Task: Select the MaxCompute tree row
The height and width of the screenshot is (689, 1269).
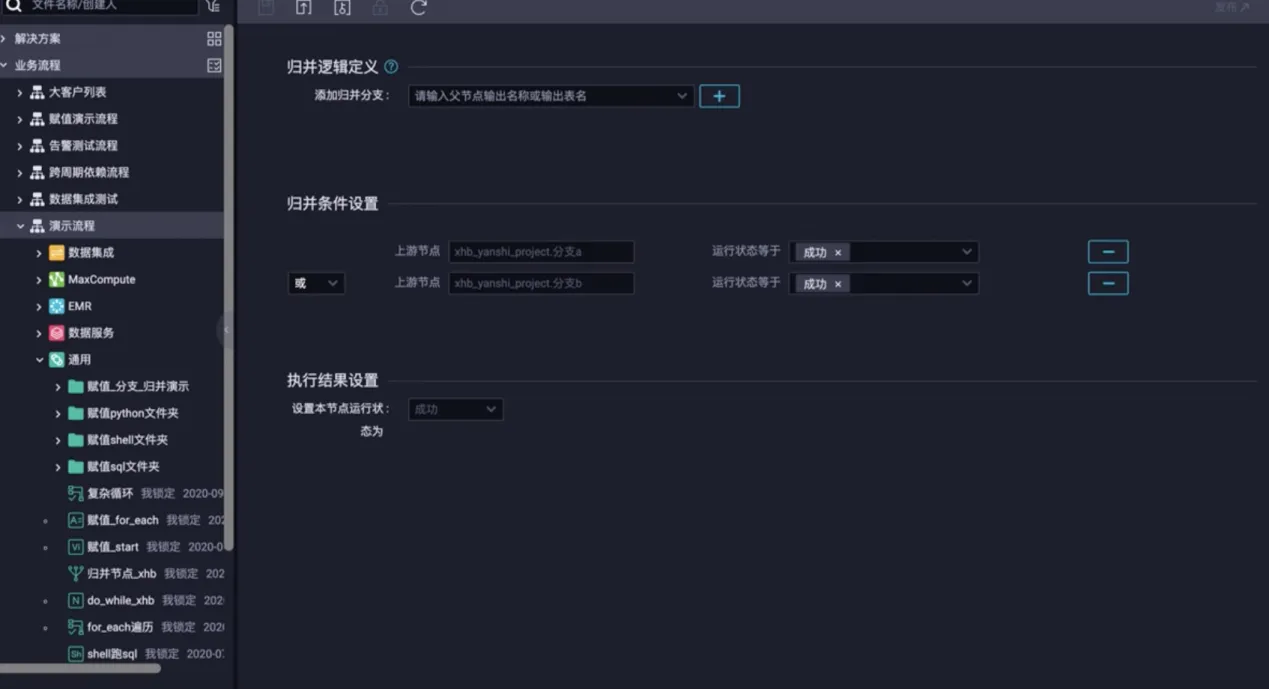Action: (x=112, y=280)
